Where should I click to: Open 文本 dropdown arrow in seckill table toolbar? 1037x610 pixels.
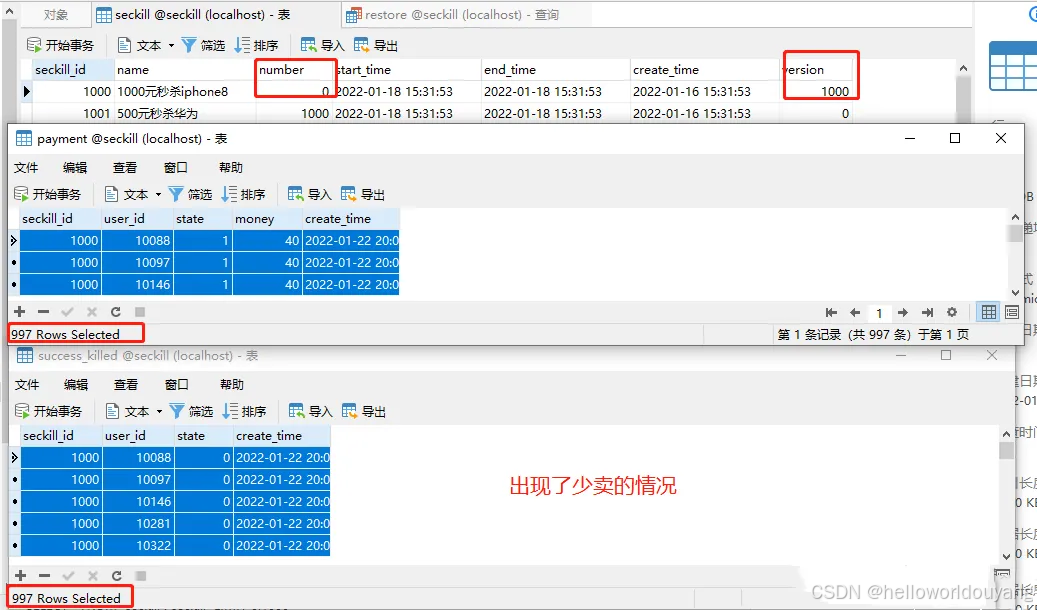(171, 45)
